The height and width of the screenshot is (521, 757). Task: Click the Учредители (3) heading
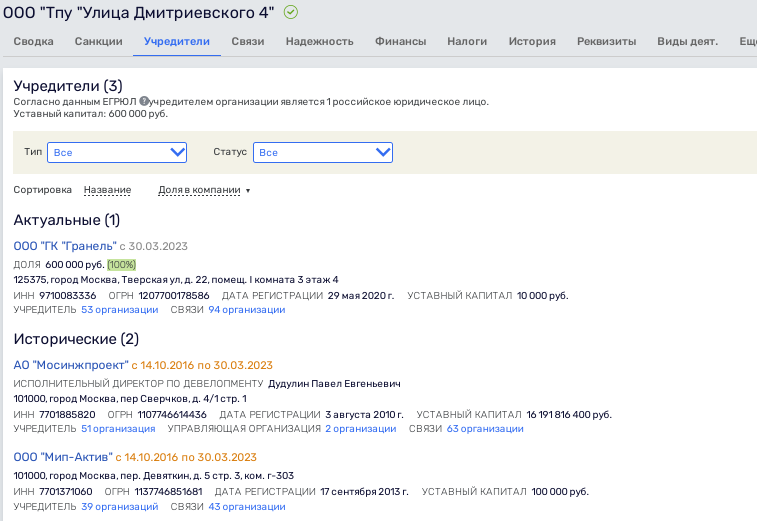click(x=68, y=86)
